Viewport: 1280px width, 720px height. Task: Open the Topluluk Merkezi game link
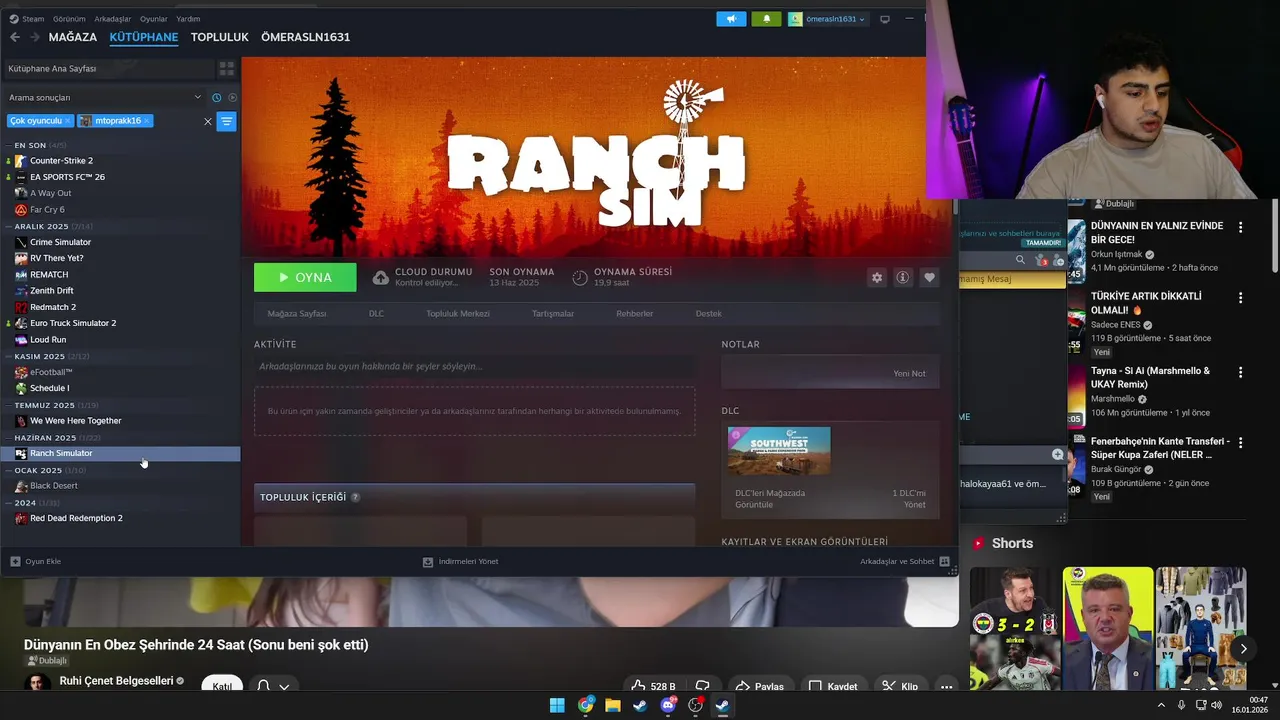click(458, 314)
